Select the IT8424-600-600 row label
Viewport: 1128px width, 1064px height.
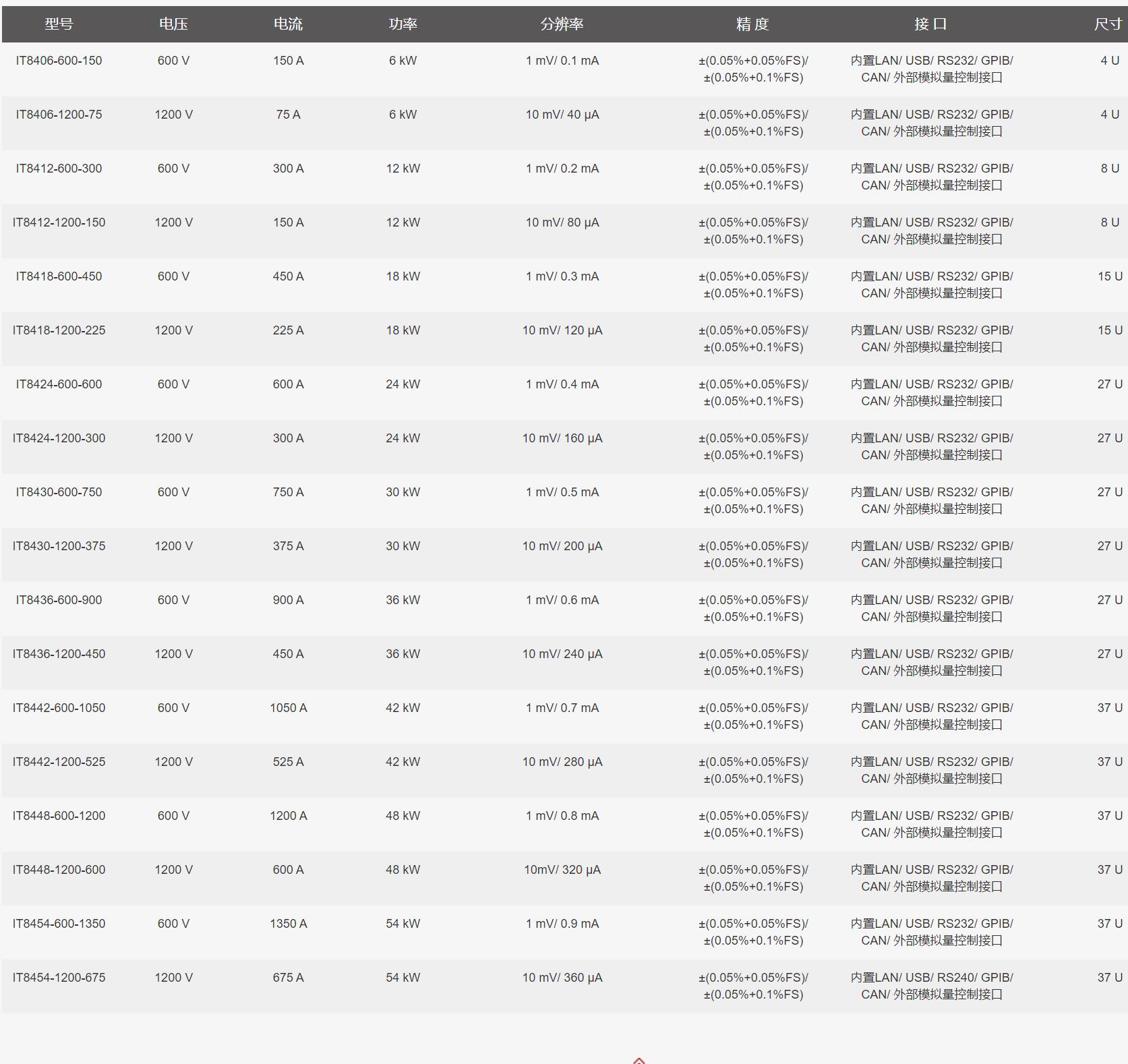pyautogui.click(x=59, y=384)
